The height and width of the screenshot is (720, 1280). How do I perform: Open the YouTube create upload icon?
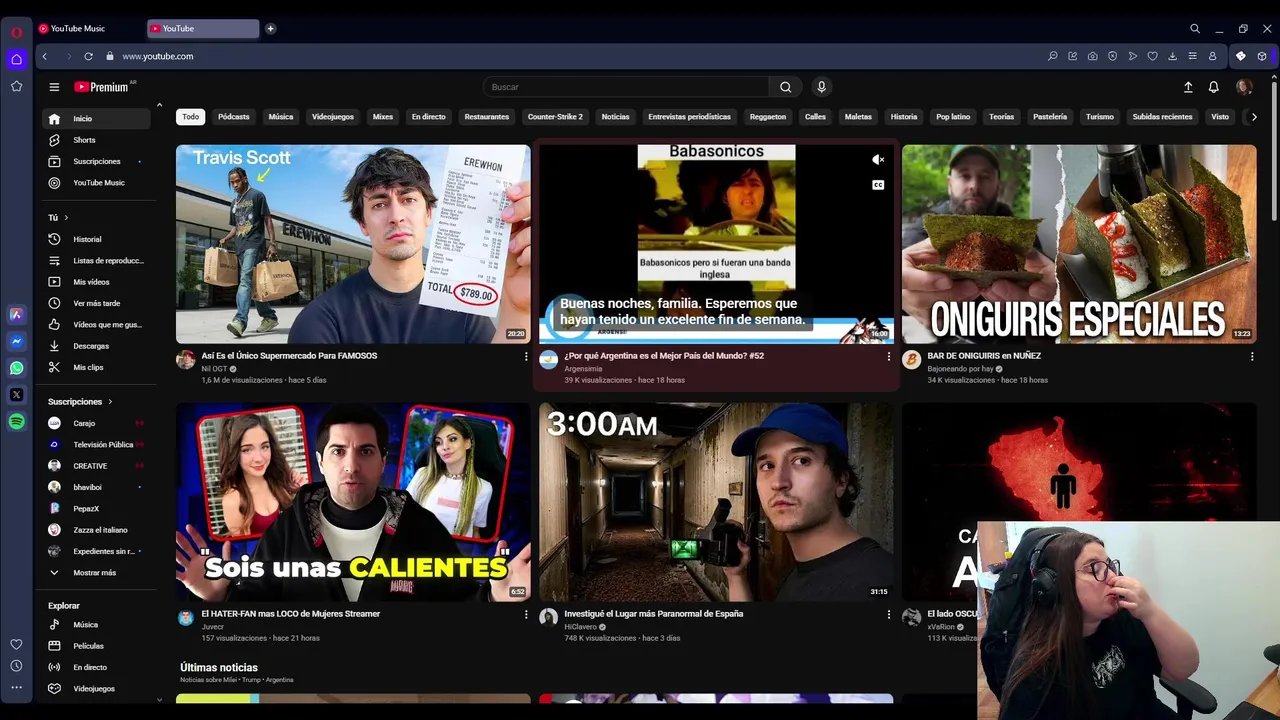click(1188, 87)
